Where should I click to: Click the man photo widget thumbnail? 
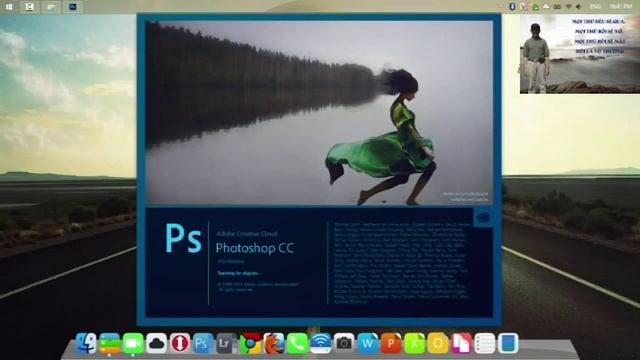click(x=580, y=54)
